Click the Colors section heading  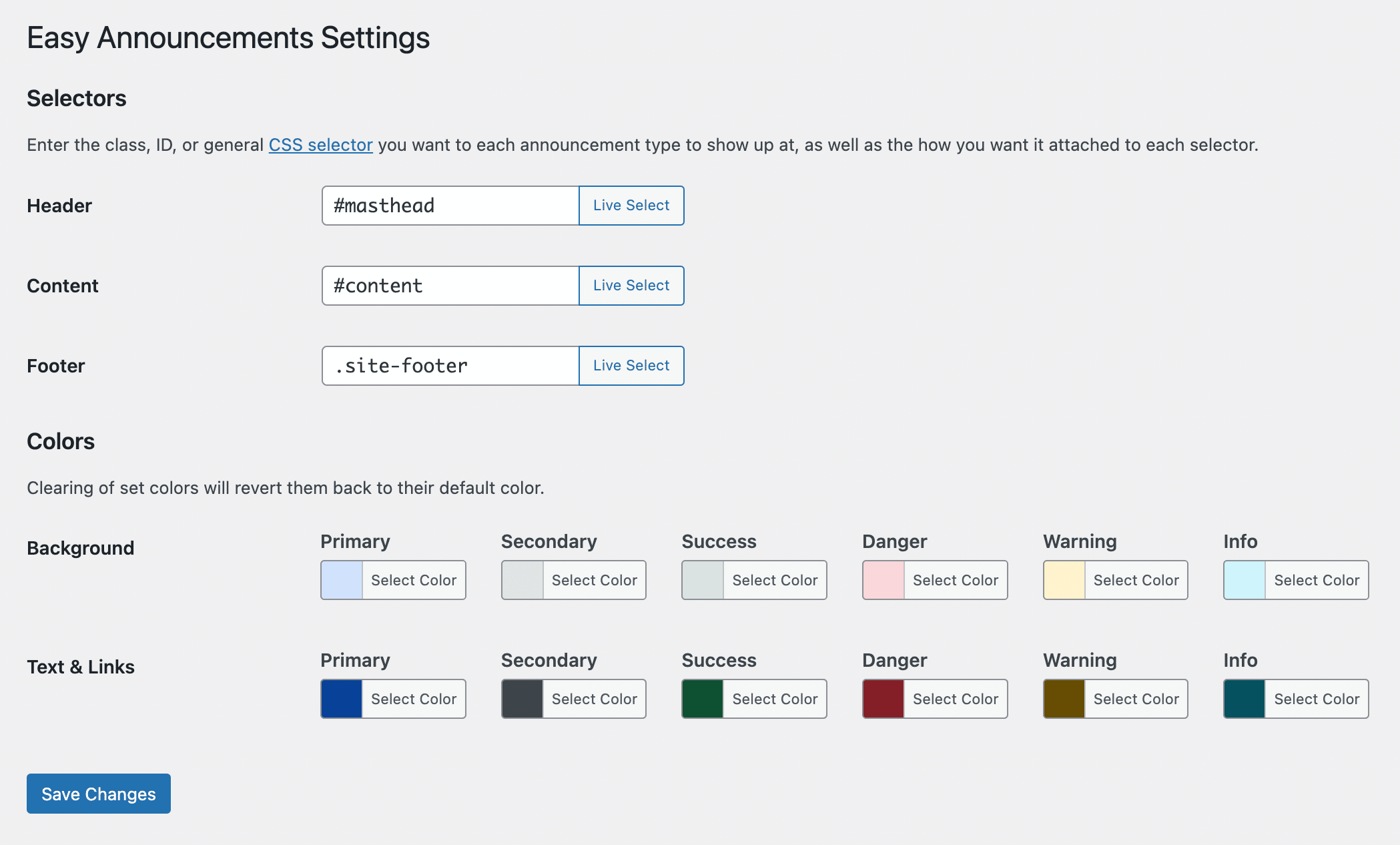[x=61, y=441]
